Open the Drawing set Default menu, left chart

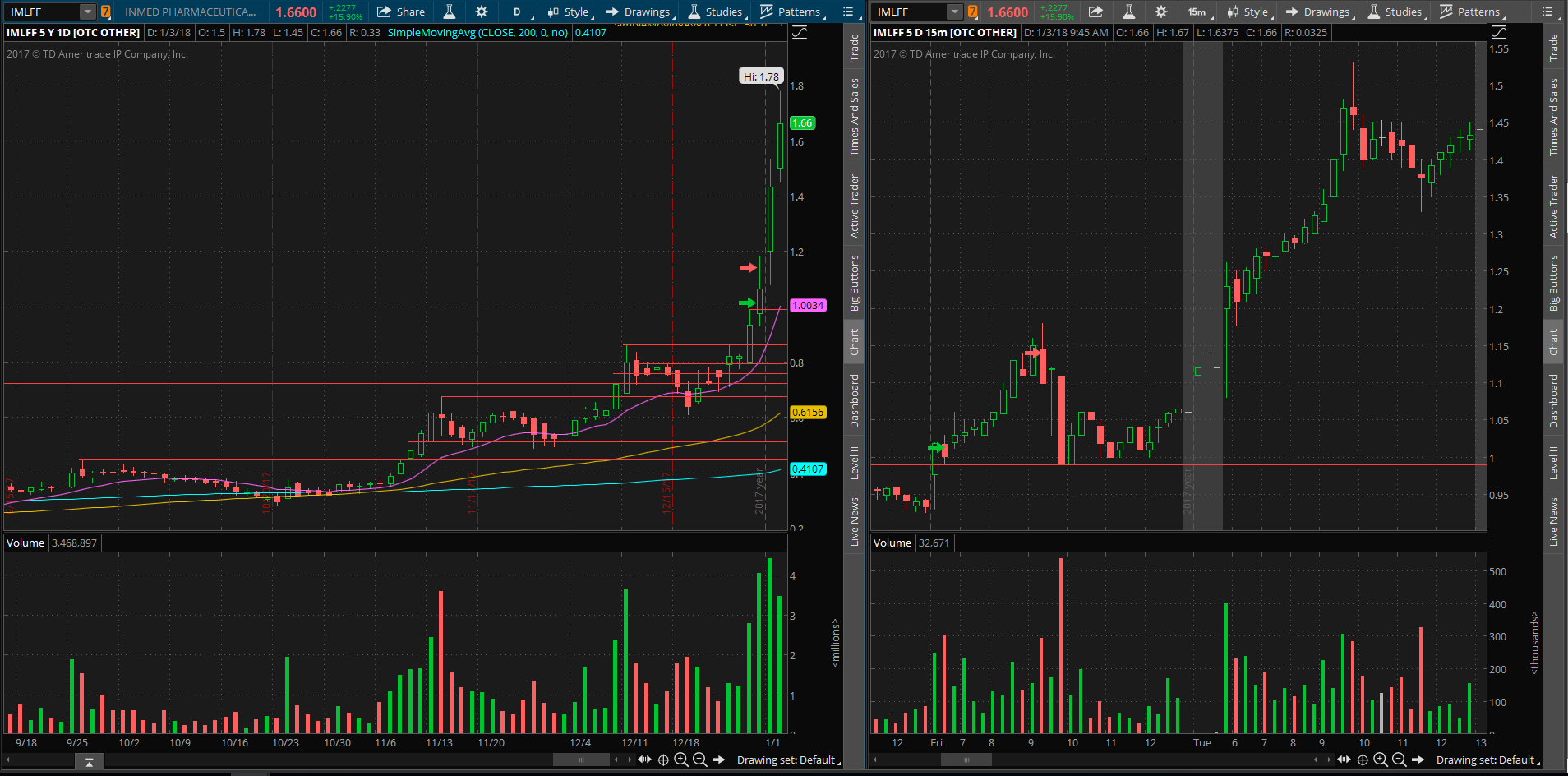pos(788,760)
